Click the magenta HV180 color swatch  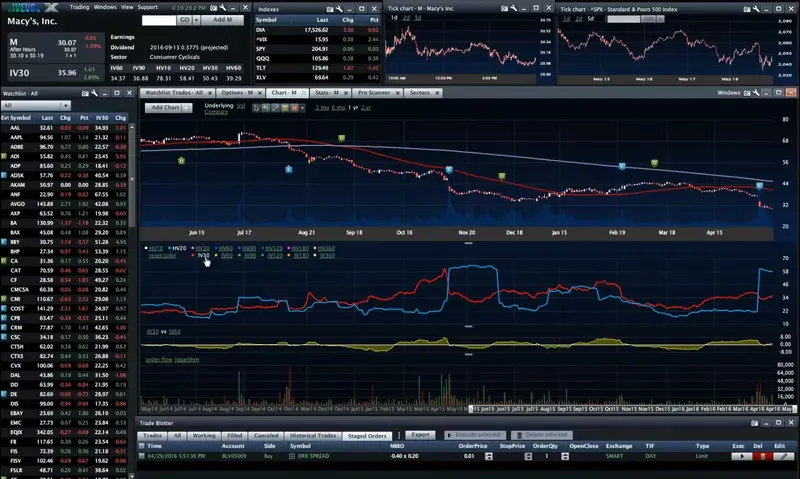pos(289,248)
